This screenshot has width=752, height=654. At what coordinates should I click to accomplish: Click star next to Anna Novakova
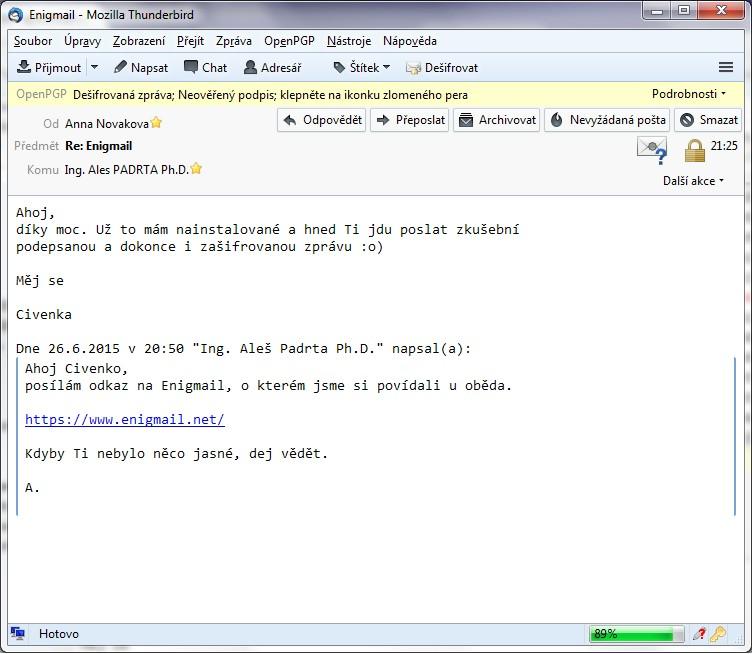pos(156,123)
